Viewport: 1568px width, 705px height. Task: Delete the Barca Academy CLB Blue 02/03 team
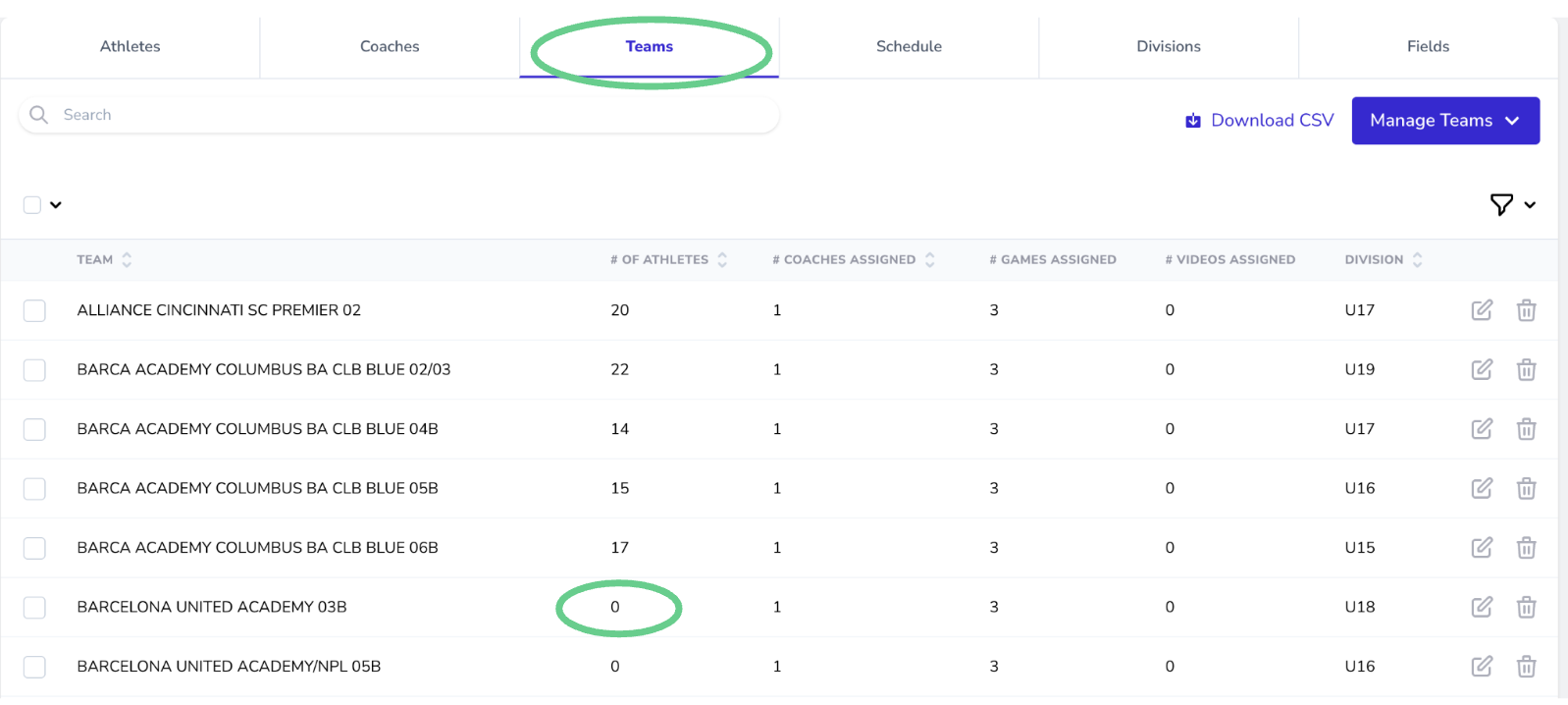pyautogui.click(x=1526, y=370)
